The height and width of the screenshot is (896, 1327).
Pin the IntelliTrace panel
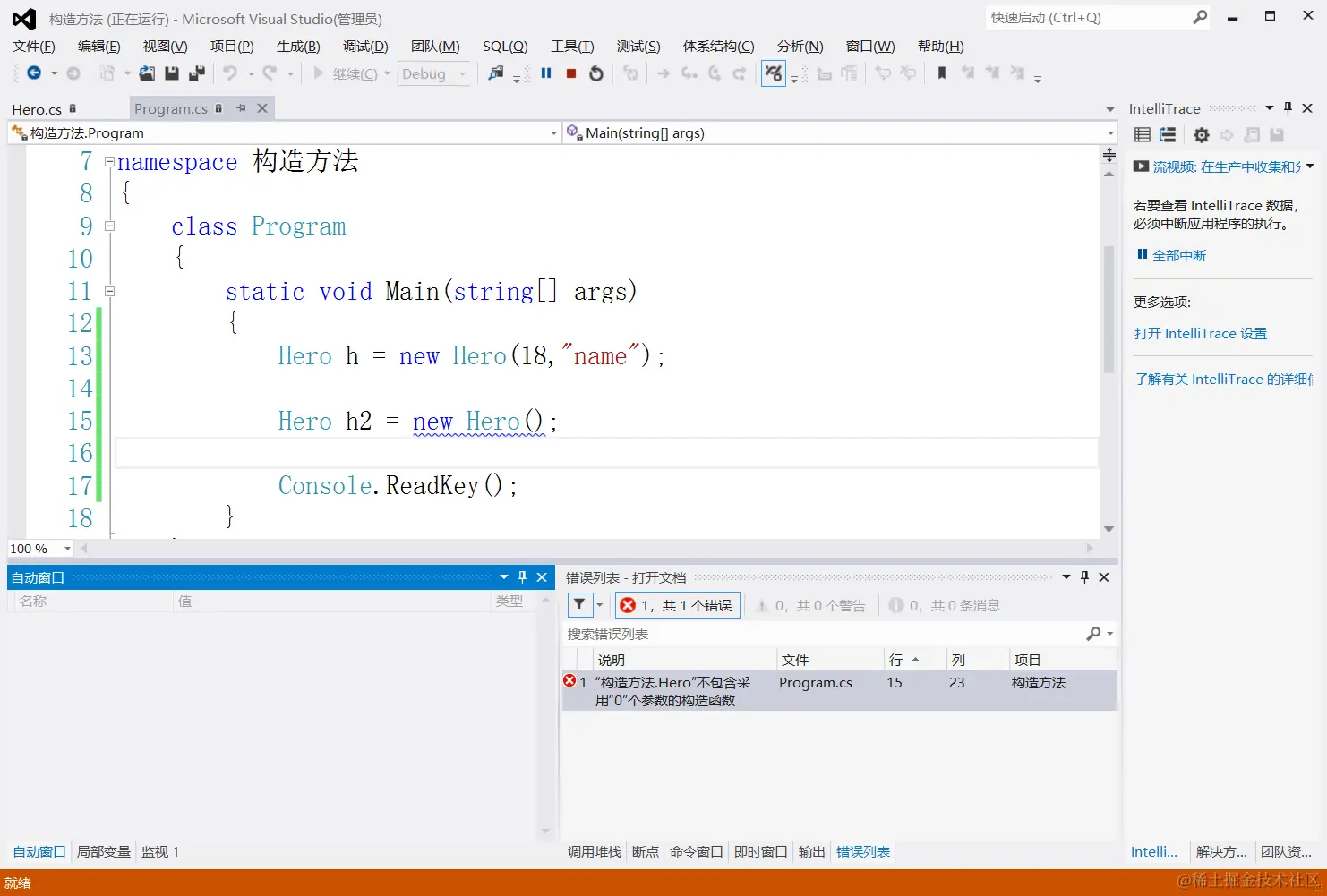[1288, 108]
